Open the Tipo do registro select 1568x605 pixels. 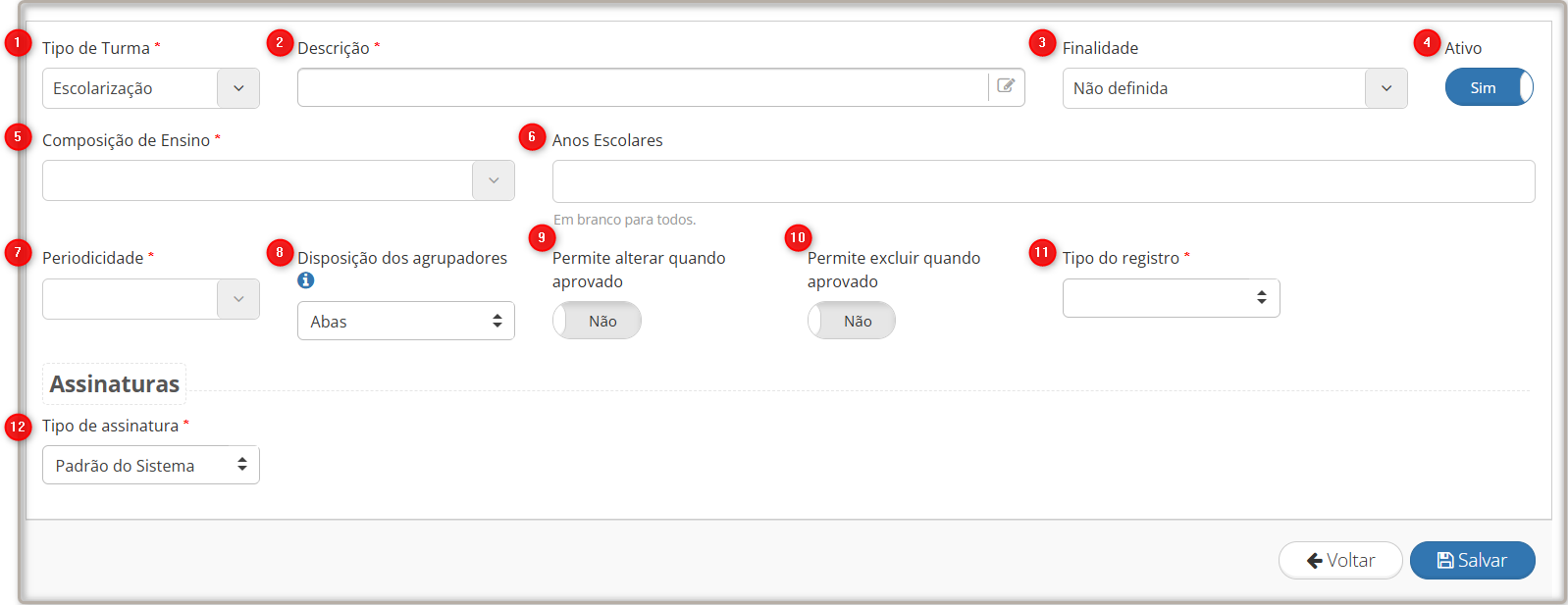pos(1171,298)
